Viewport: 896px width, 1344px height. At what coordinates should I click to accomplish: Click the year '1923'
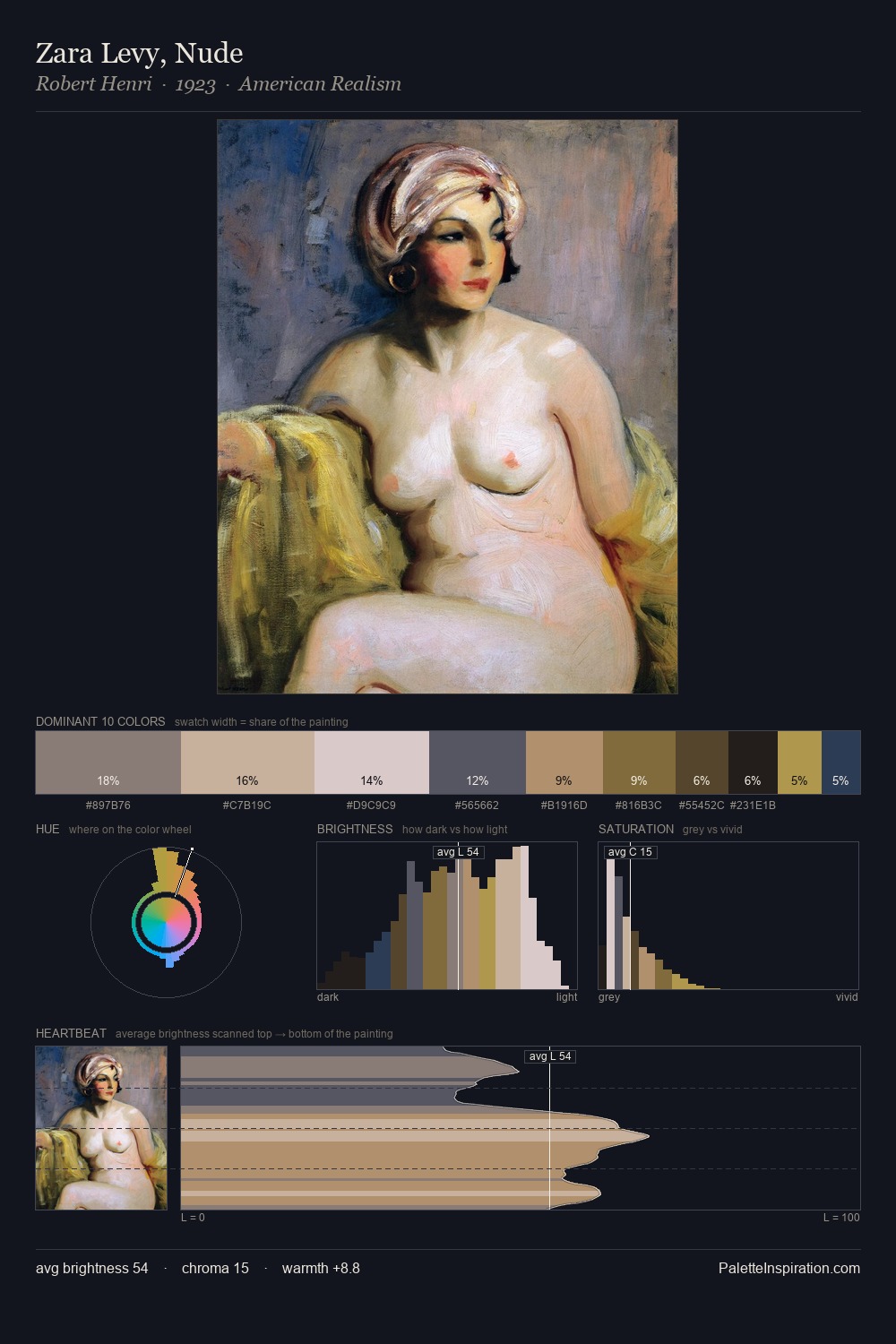pyautogui.click(x=195, y=84)
